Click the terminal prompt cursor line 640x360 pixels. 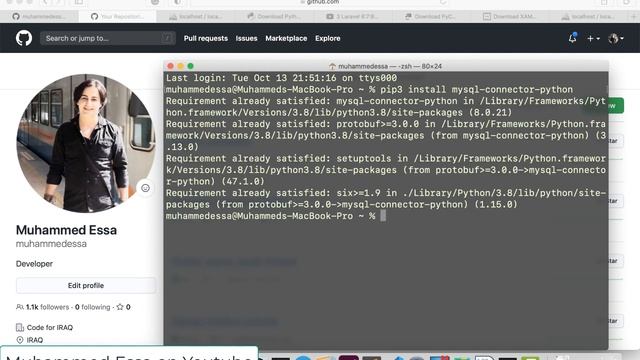pyautogui.click(x=276, y=216)
